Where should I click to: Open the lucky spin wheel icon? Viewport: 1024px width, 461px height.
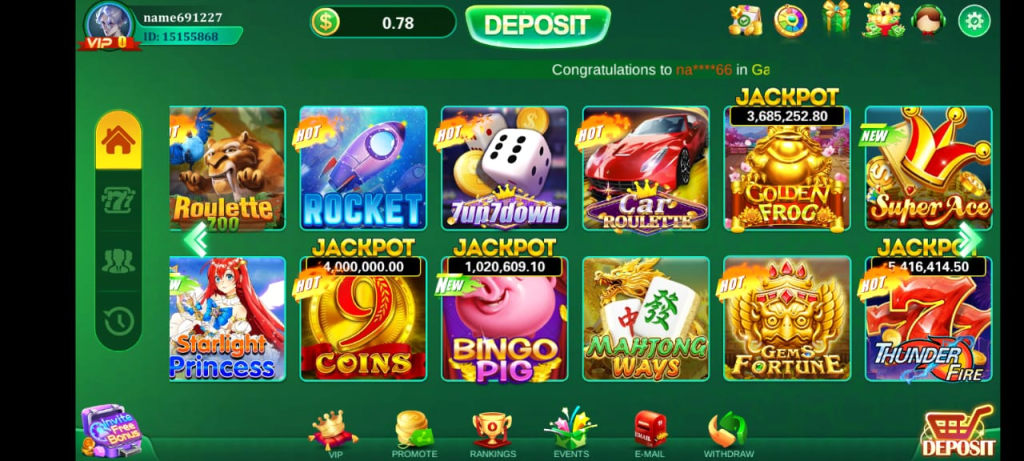(790, 21)
